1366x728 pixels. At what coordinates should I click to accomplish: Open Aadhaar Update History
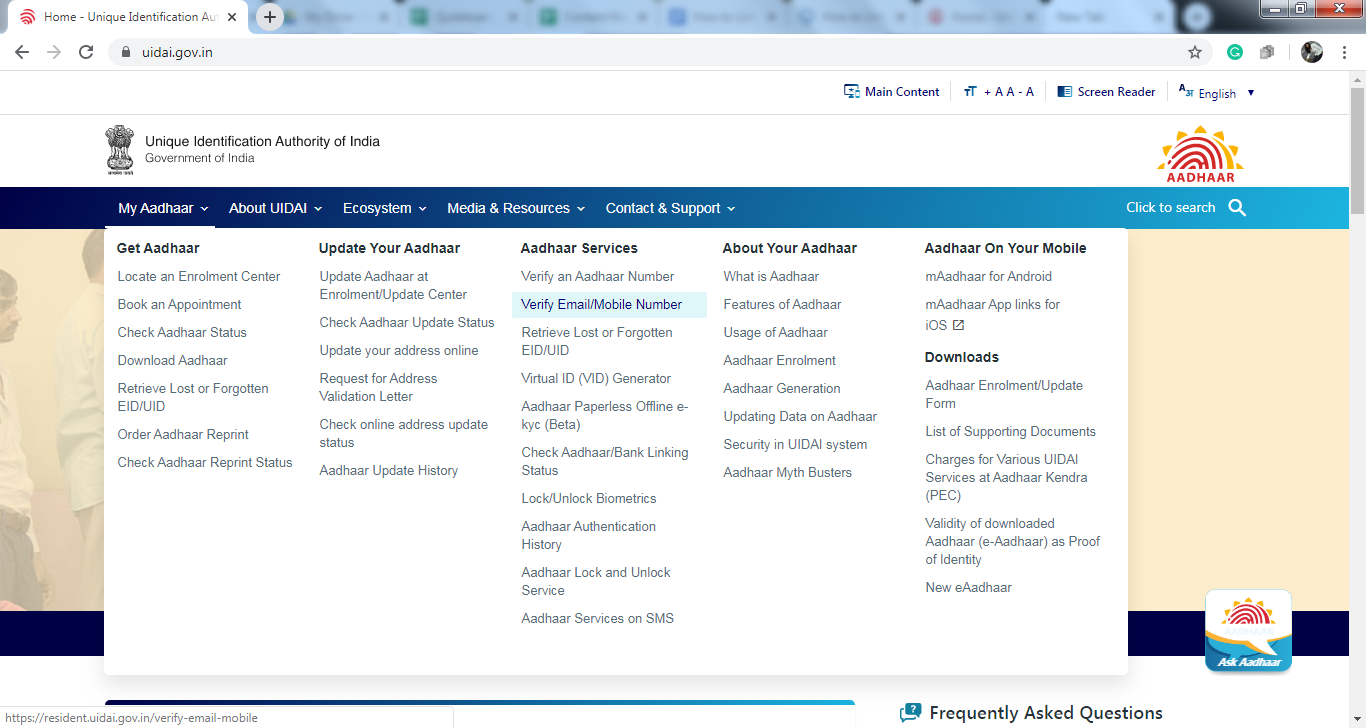point(389,471)
